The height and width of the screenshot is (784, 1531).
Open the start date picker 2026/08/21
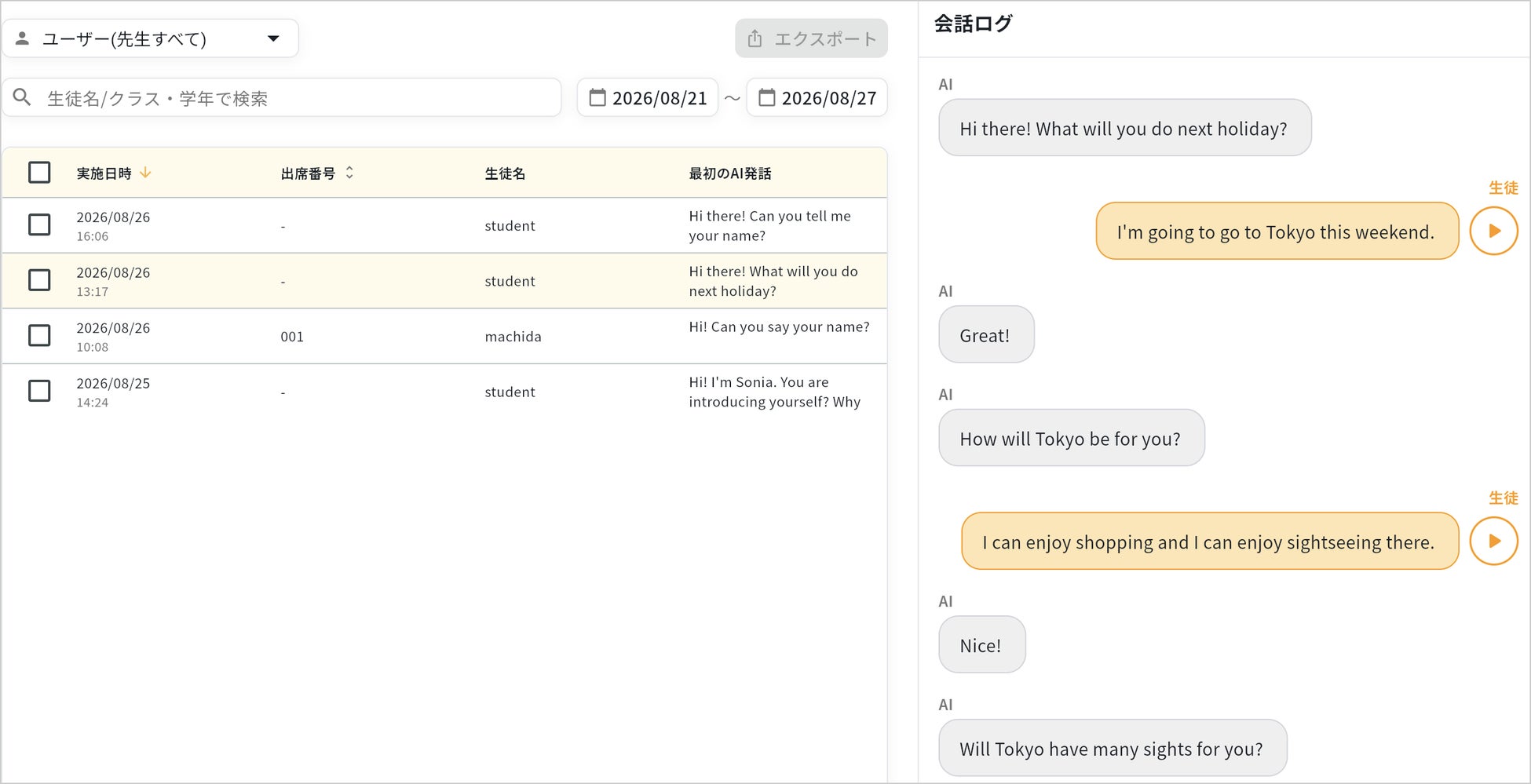click(648, 97)
